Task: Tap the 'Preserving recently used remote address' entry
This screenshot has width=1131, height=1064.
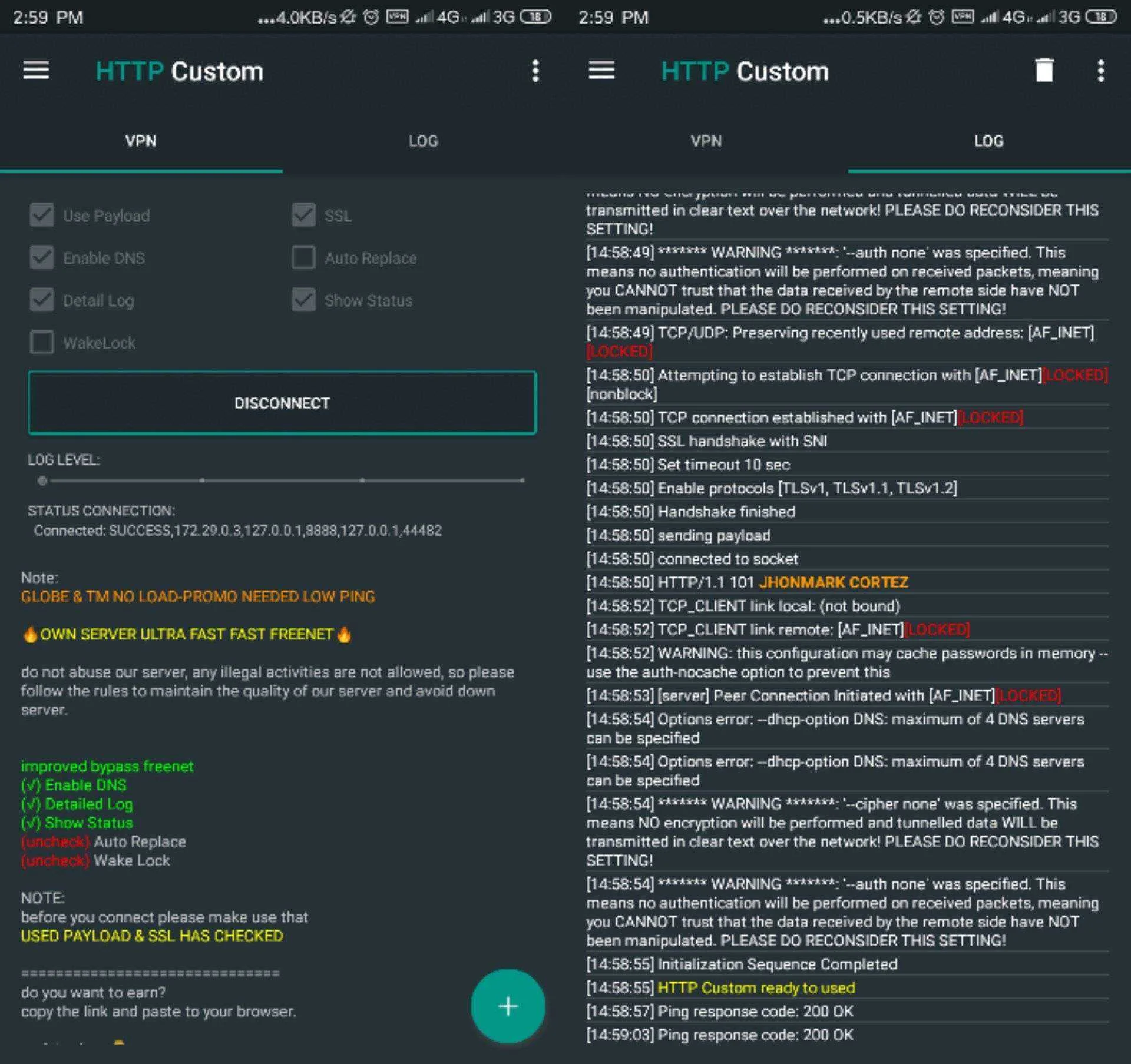Action: pos(847,342)
